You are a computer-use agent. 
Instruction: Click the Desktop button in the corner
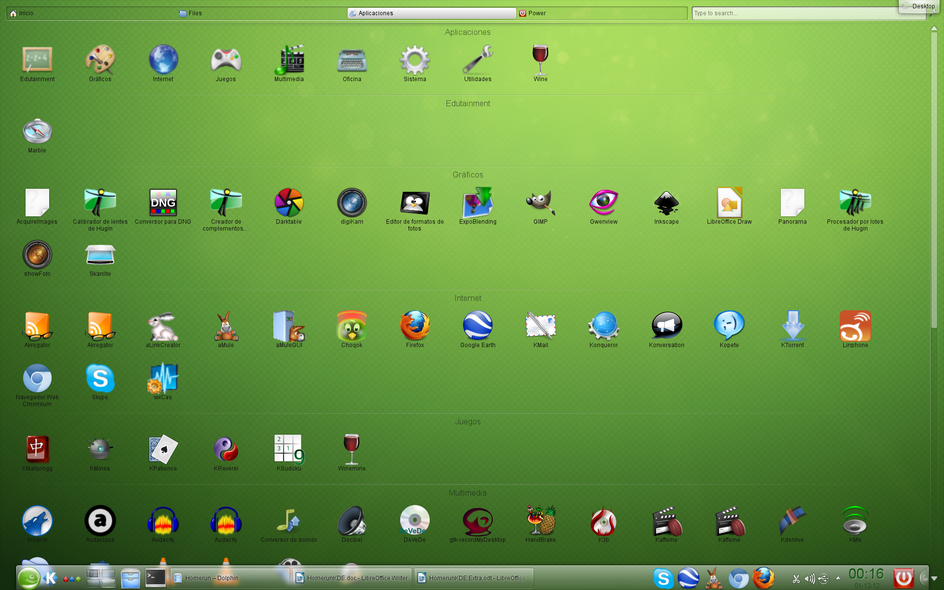(920, 5)
